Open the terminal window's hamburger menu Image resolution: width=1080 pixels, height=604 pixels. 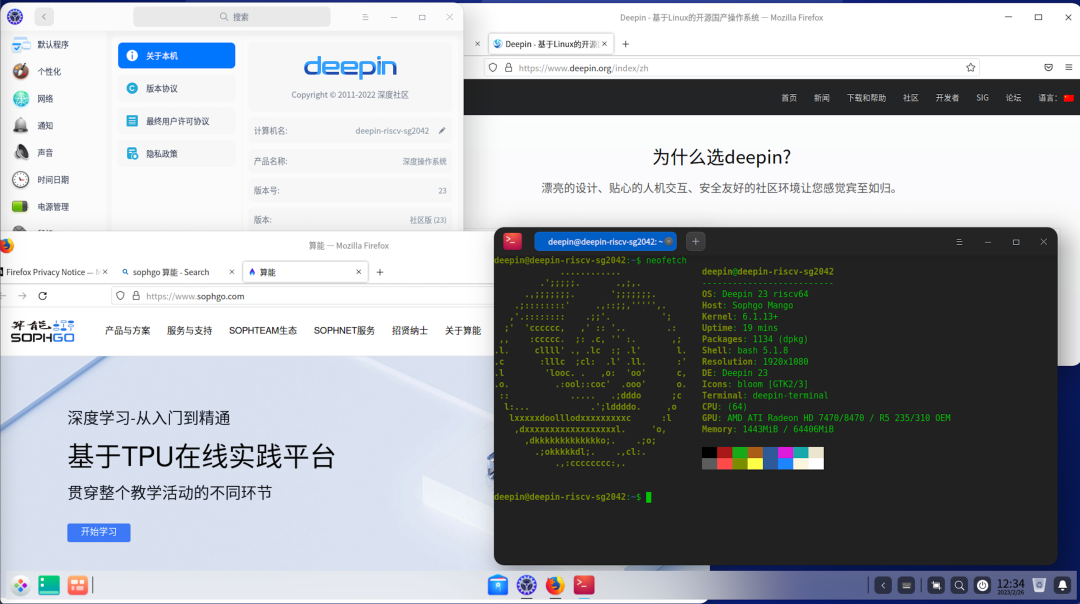click(959, 242)
